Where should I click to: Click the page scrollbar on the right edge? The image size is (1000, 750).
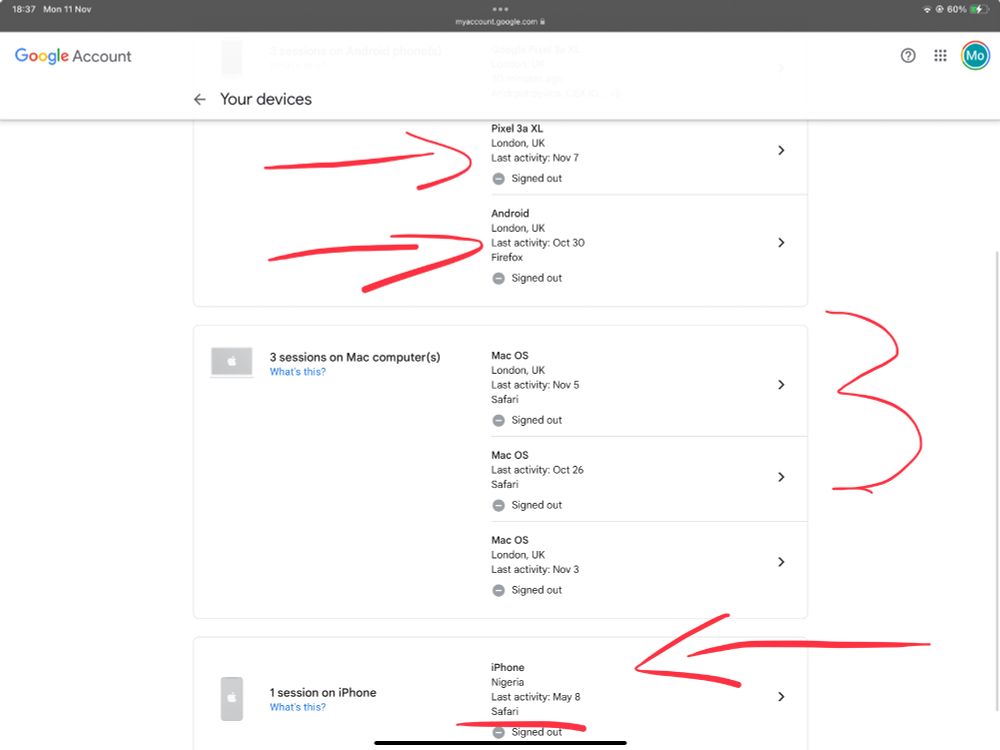[997, 480]
